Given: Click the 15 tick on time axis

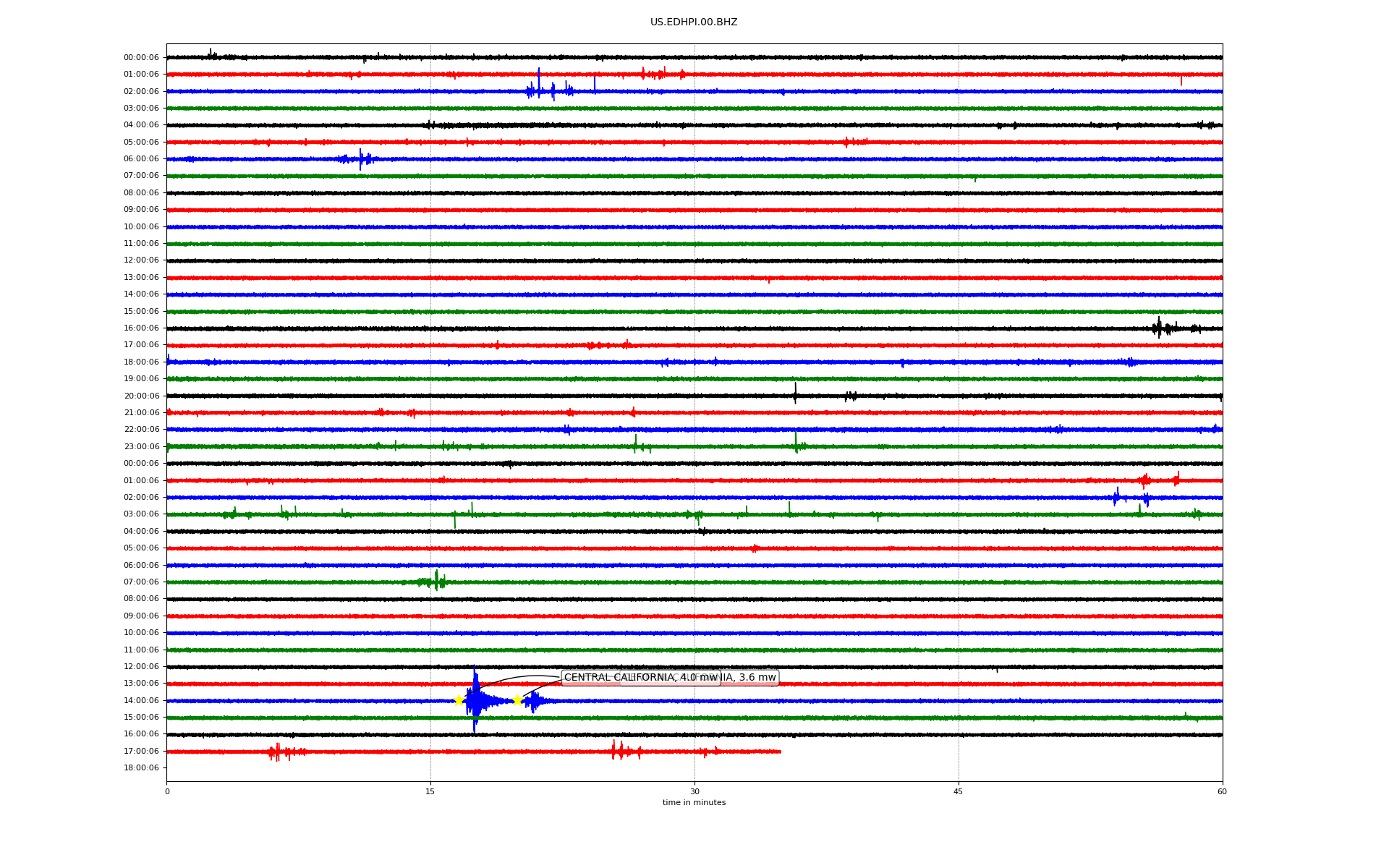Looking at the screenshot, I should click(430, 791).
